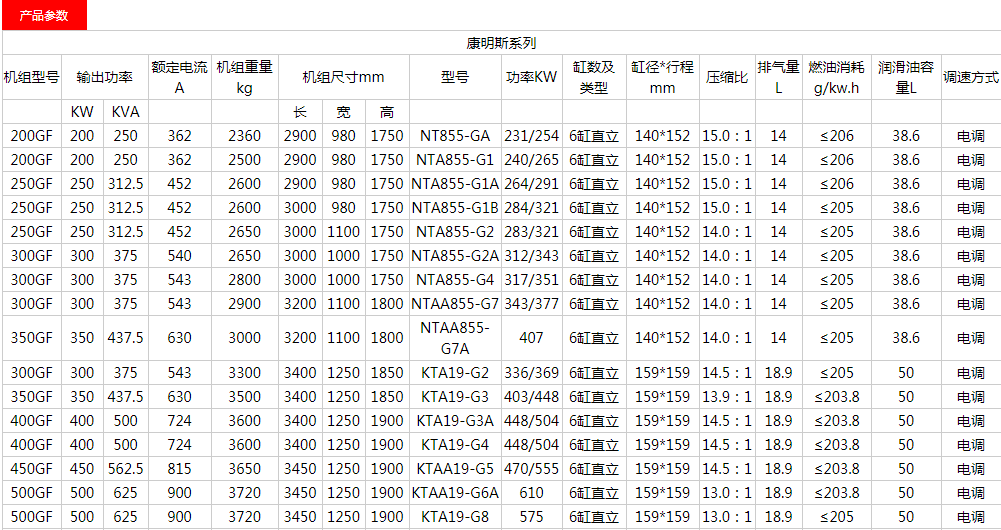Click power value 575
The width and height of the screenshot is (1001, 530).
coord(531,517)
